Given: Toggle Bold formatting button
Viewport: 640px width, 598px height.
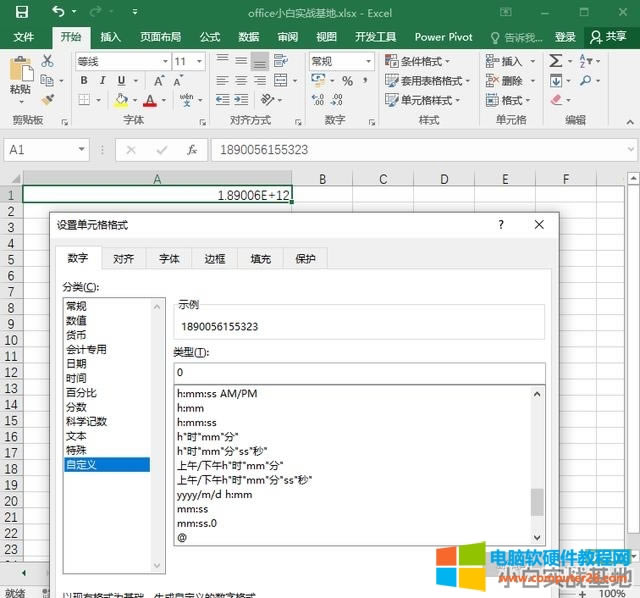Looking at the screenshot, I should click(x=82, y=81).
